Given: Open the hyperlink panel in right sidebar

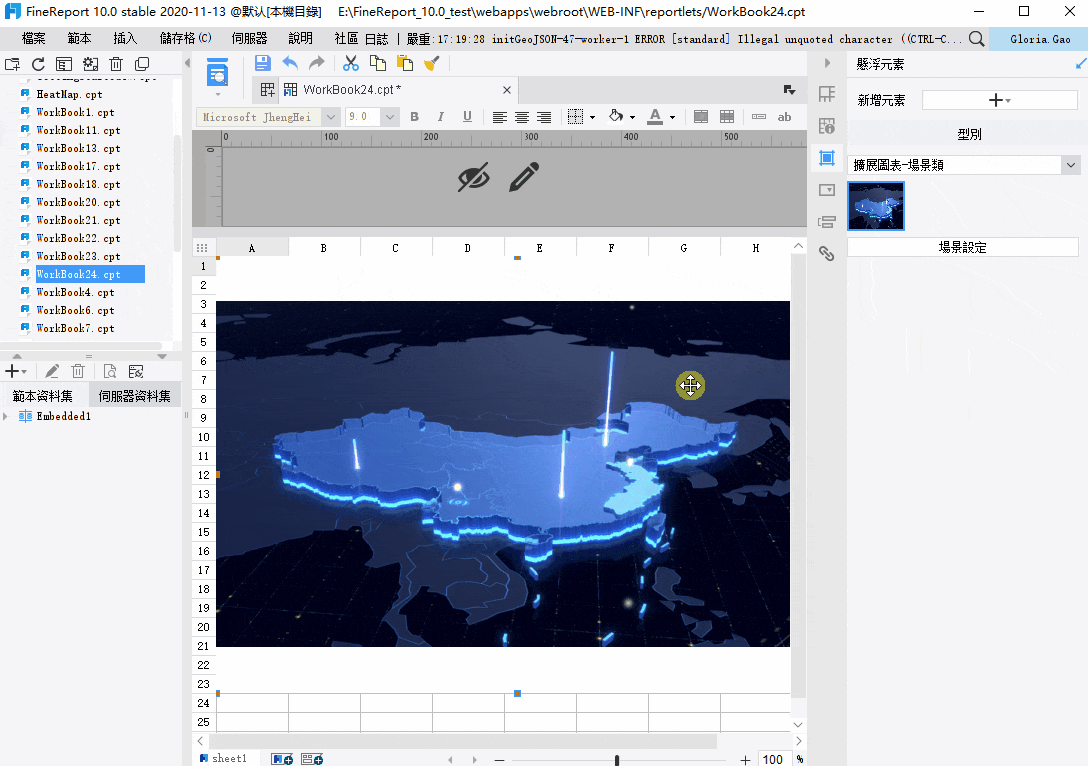Looking at the screenshot, I should click(x=827, y=253).
